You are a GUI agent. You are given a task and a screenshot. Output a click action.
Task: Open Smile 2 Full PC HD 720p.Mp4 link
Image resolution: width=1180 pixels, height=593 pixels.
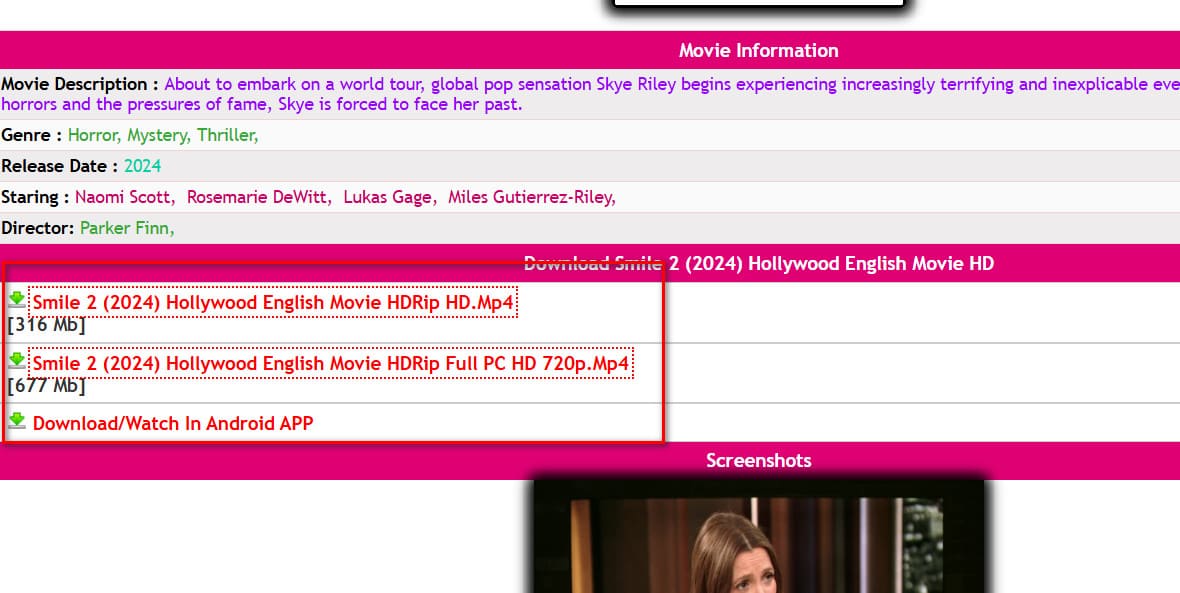331,363
